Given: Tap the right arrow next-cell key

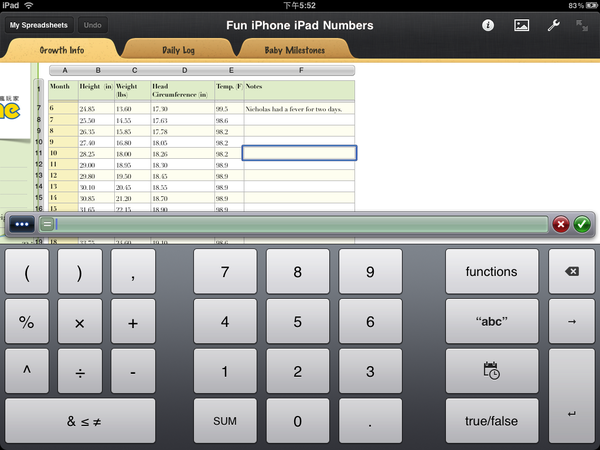Looking at the screenshot, I should 571,321.
